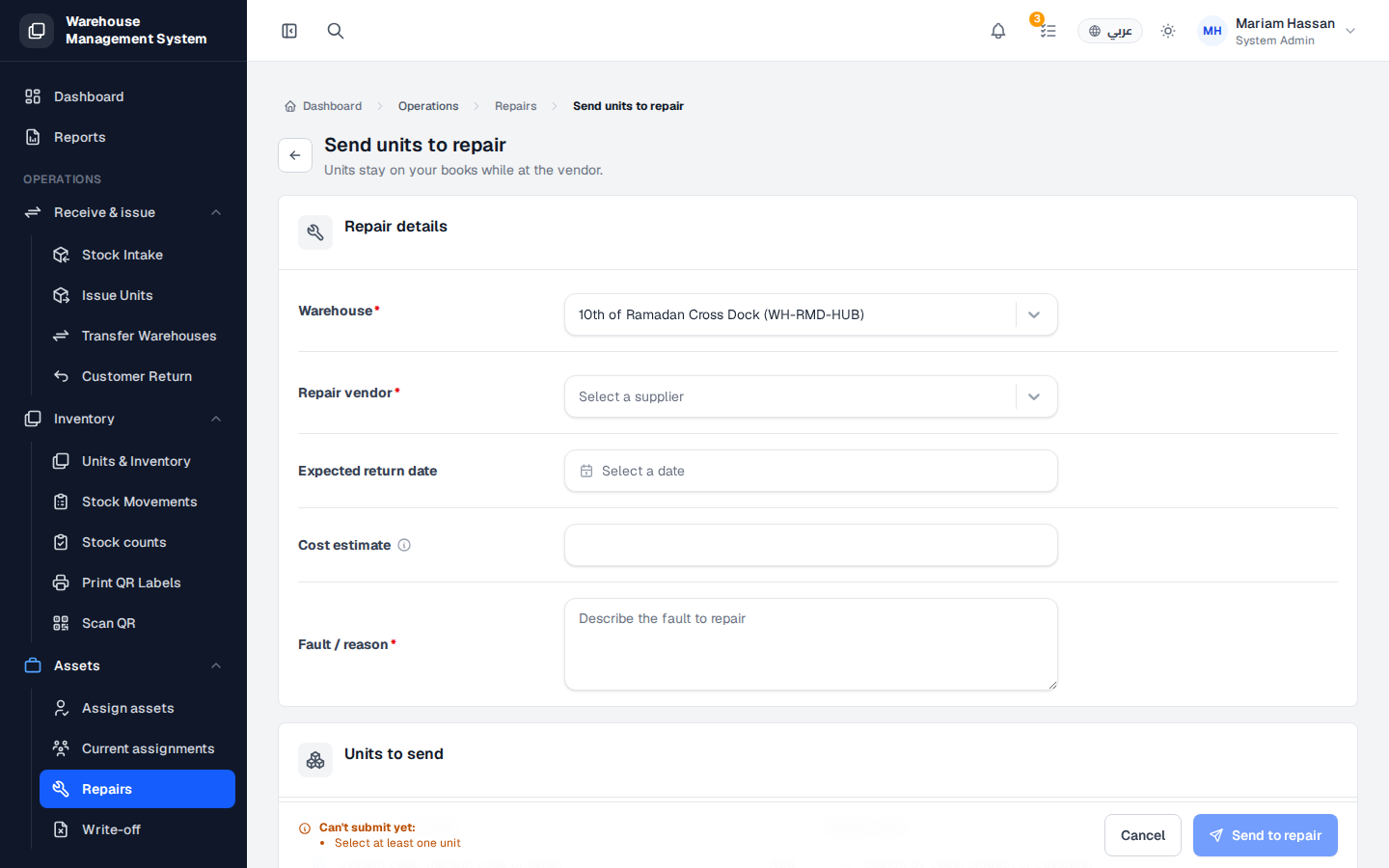Screen dimensions: 1389x868
Task: Open Write-off page
Action: coord(137,829)
